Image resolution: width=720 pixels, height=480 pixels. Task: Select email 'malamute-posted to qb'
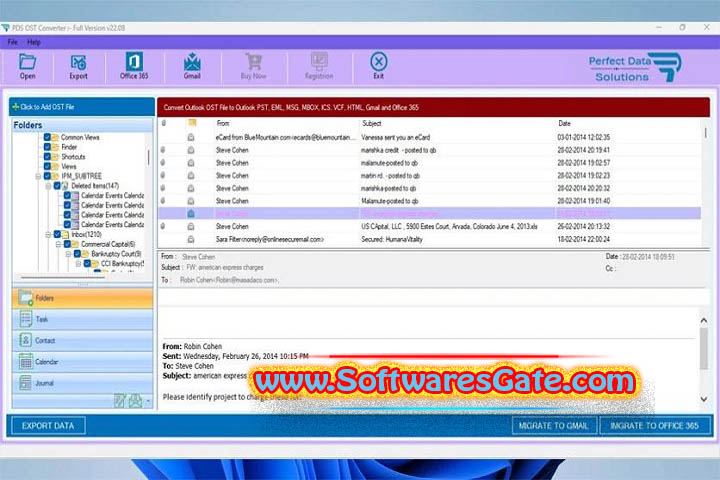[429, 163]
